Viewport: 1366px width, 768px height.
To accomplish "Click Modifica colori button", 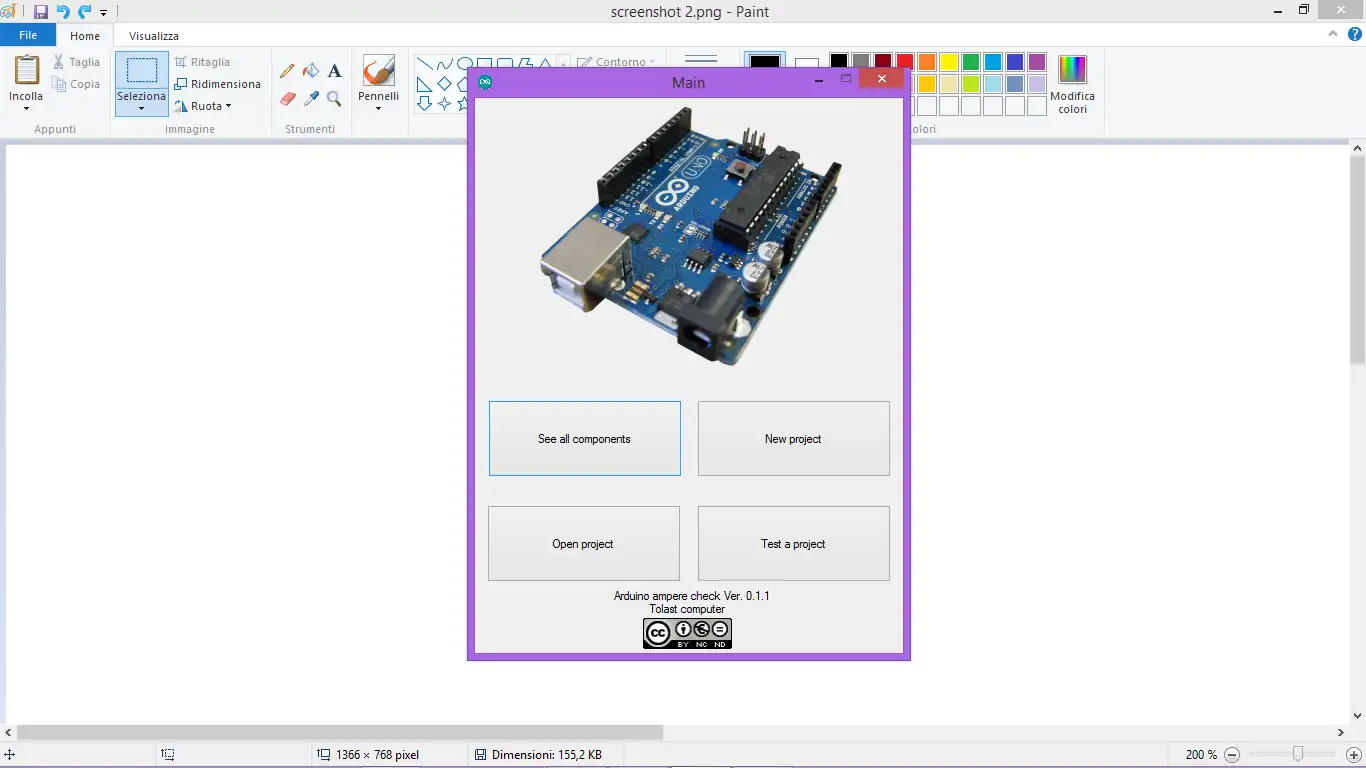I will click(x=1072, y=84).
